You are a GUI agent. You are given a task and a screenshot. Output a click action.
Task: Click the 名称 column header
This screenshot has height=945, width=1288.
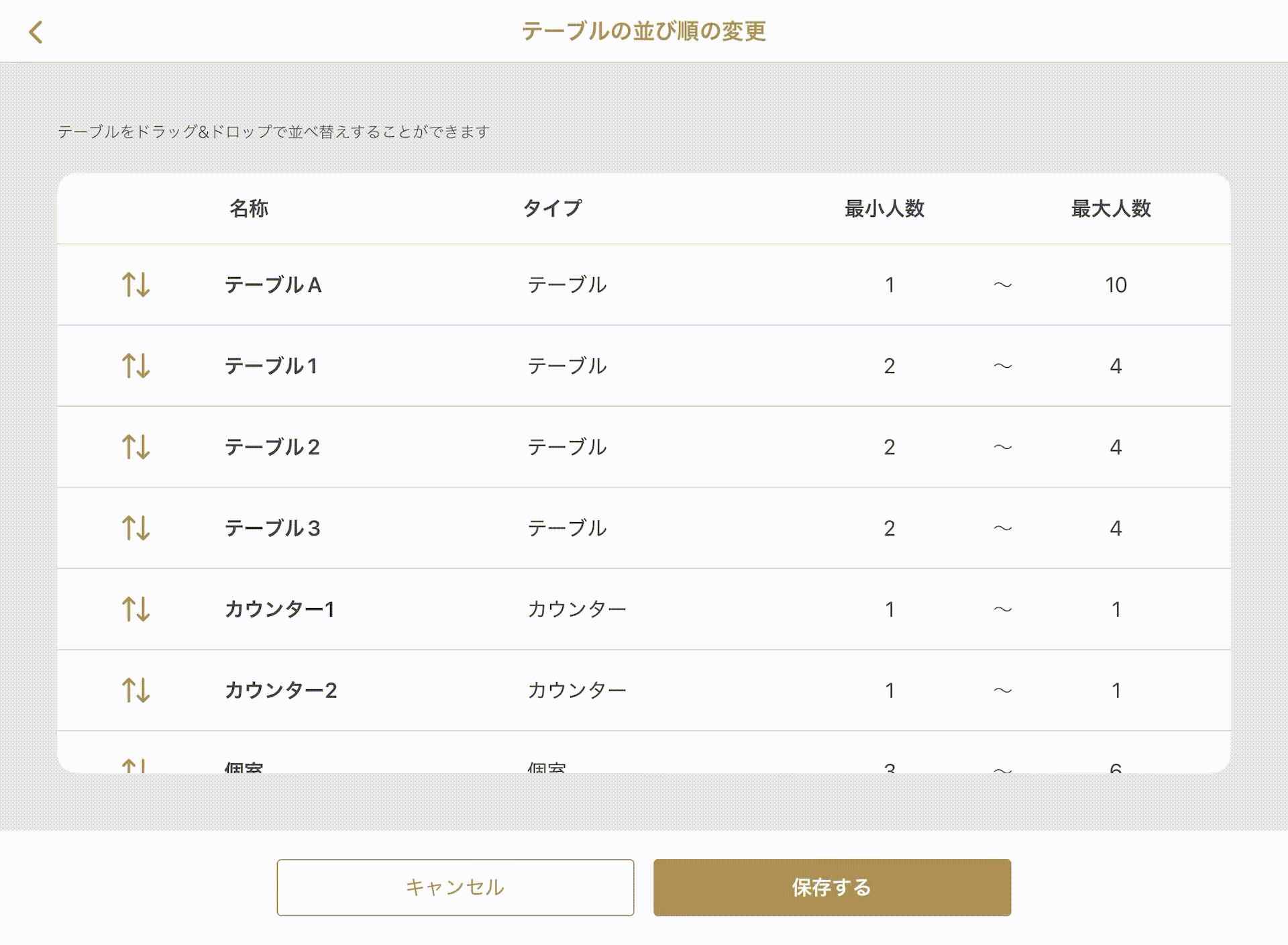click(x=249, y=209)
